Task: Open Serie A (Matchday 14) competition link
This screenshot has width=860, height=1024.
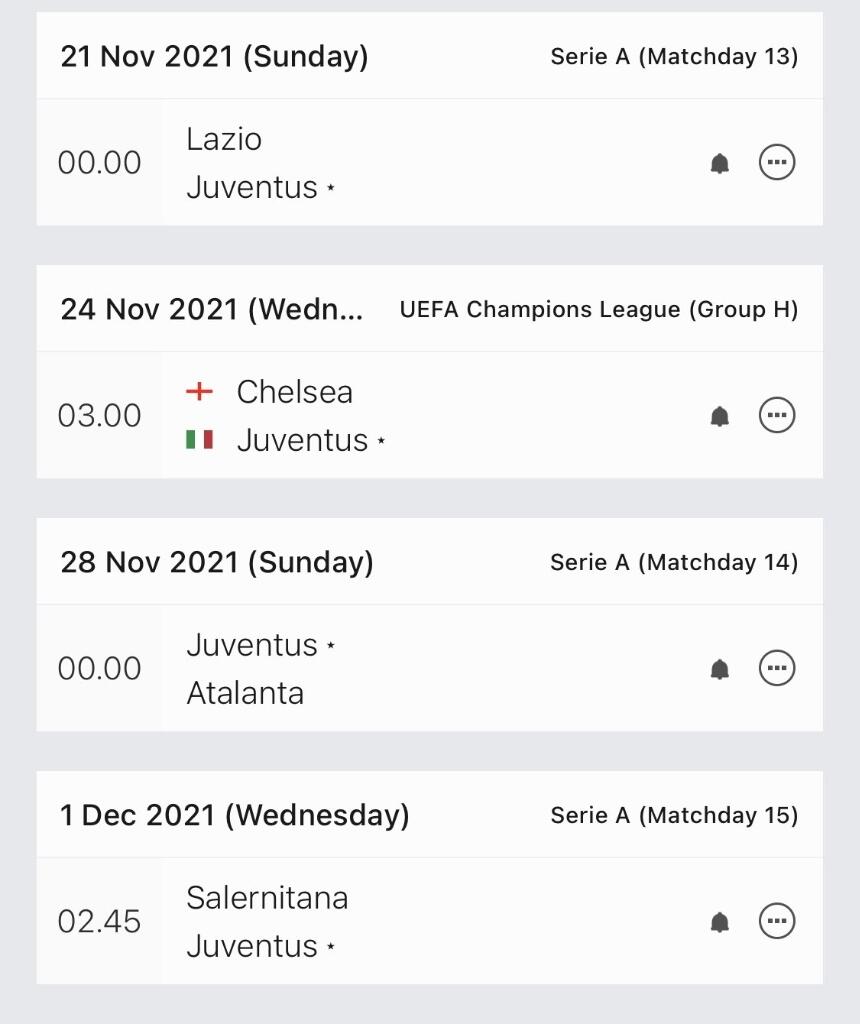Action: coord(674,563)
